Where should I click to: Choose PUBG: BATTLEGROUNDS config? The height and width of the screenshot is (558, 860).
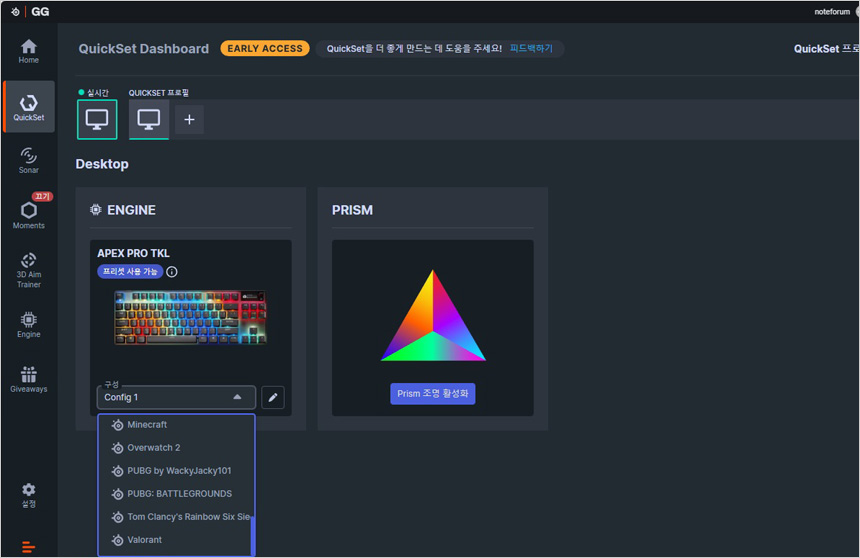click(176, 494)
